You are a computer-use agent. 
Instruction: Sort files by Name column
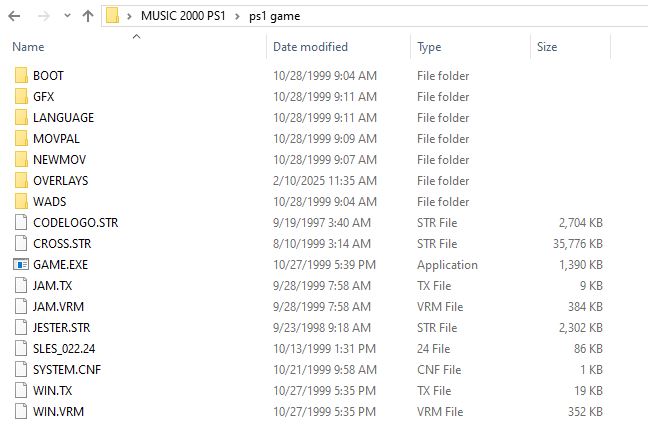[29, 47]
